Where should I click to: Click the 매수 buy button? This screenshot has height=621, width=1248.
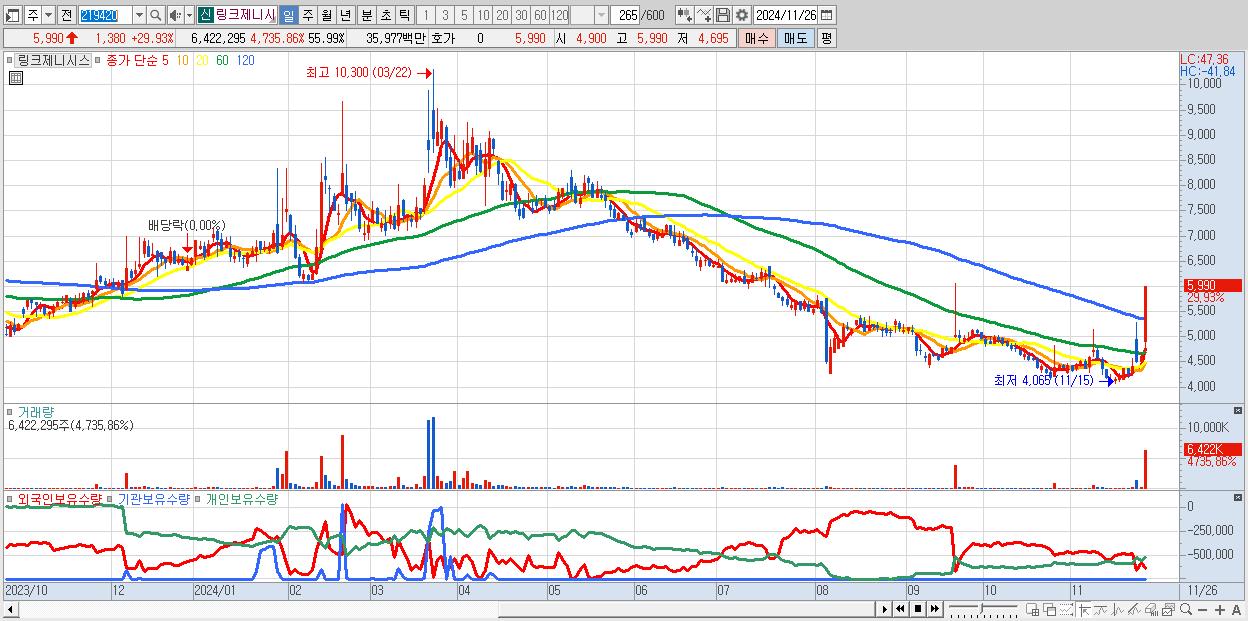(x=757, y=38)
